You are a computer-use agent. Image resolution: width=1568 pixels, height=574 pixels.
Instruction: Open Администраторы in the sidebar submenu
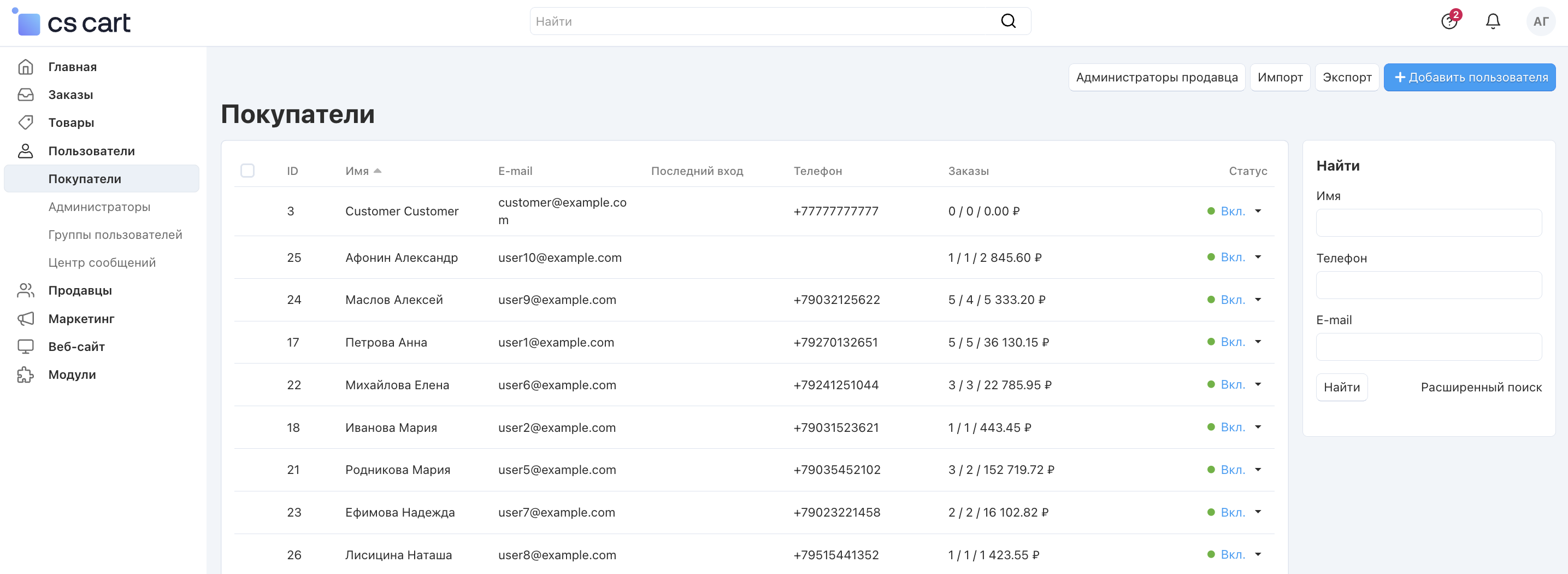click(x=99, y=207)
